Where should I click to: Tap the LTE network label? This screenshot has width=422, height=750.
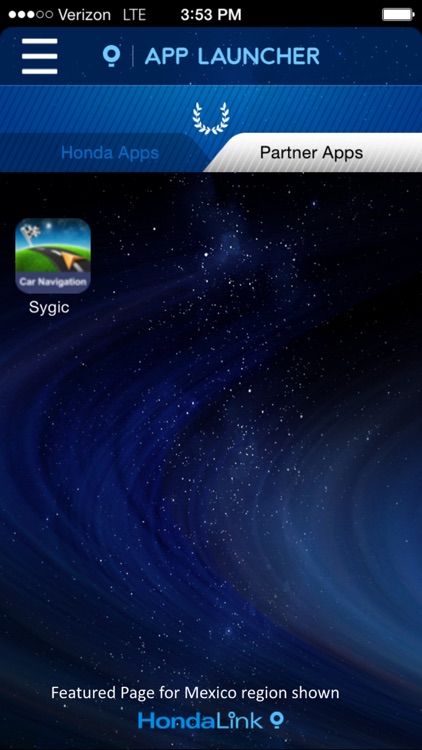[134, 15]
